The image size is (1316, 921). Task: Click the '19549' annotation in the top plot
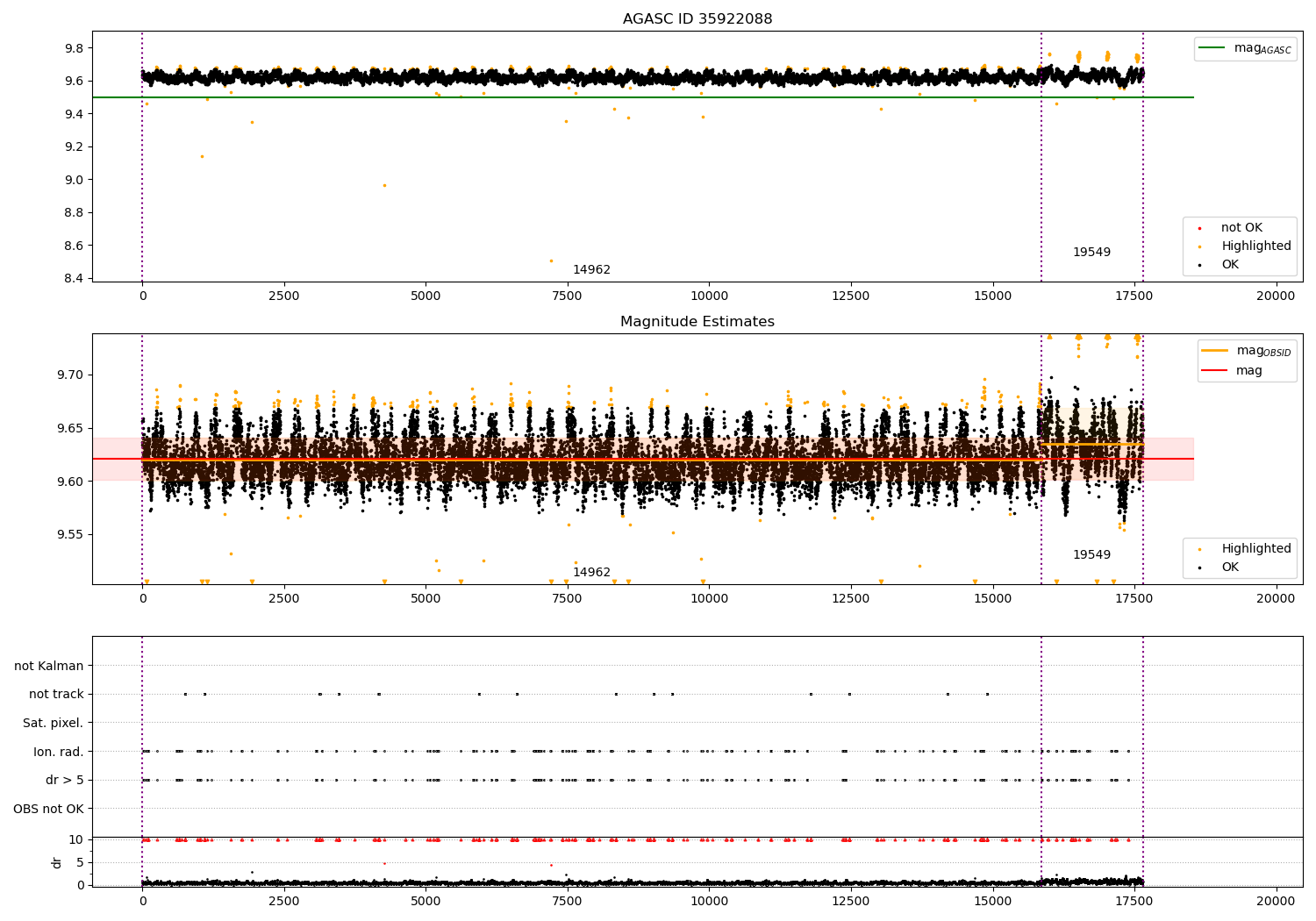(x=1091, y=253)
